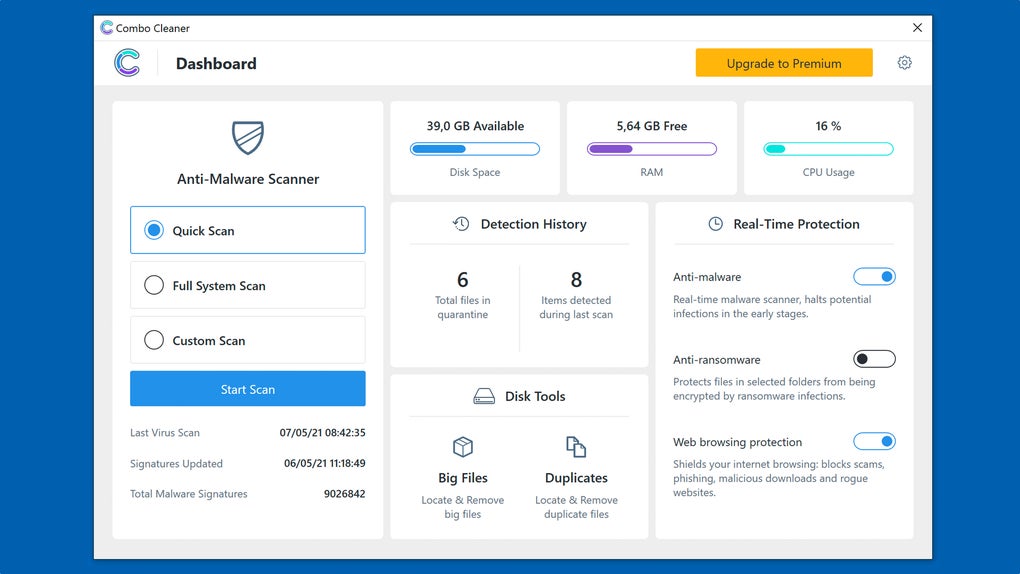Click the Disk Tools heading

pyautogui.click(x=535, y=396)
